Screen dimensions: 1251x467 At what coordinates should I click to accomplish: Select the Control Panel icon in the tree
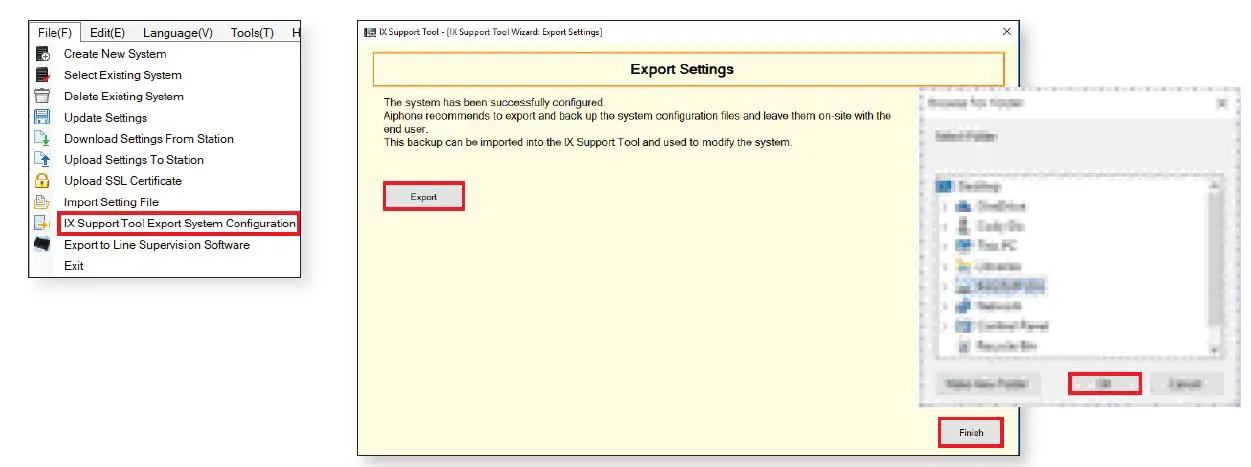(964, 326)
